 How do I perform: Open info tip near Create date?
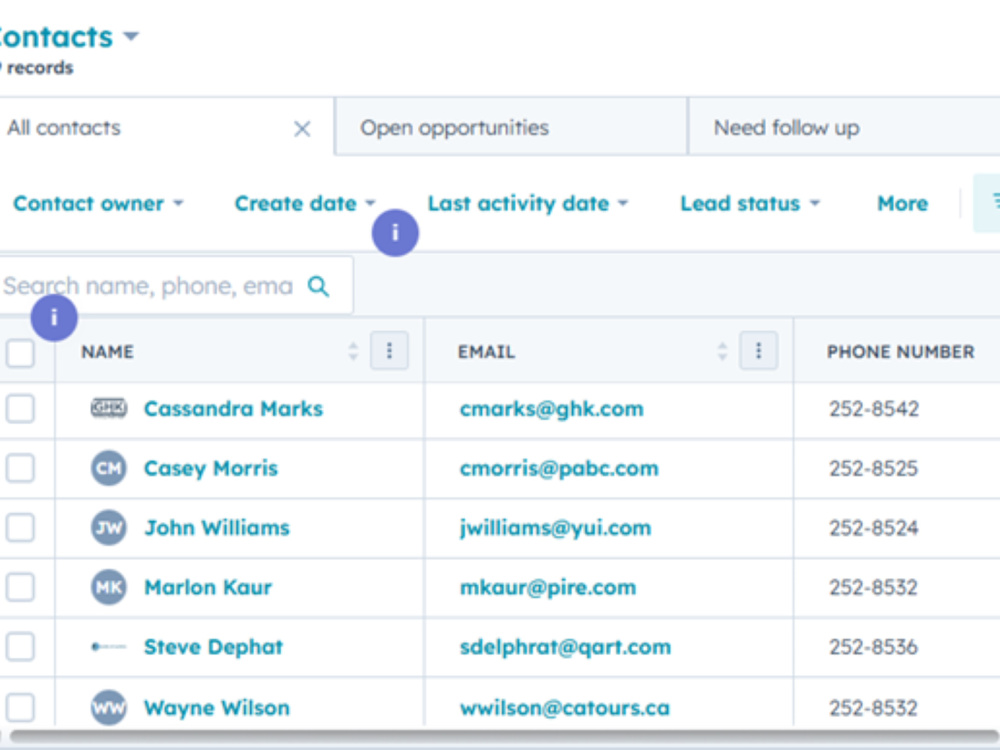pyautogui.click(x=395, y=233)
